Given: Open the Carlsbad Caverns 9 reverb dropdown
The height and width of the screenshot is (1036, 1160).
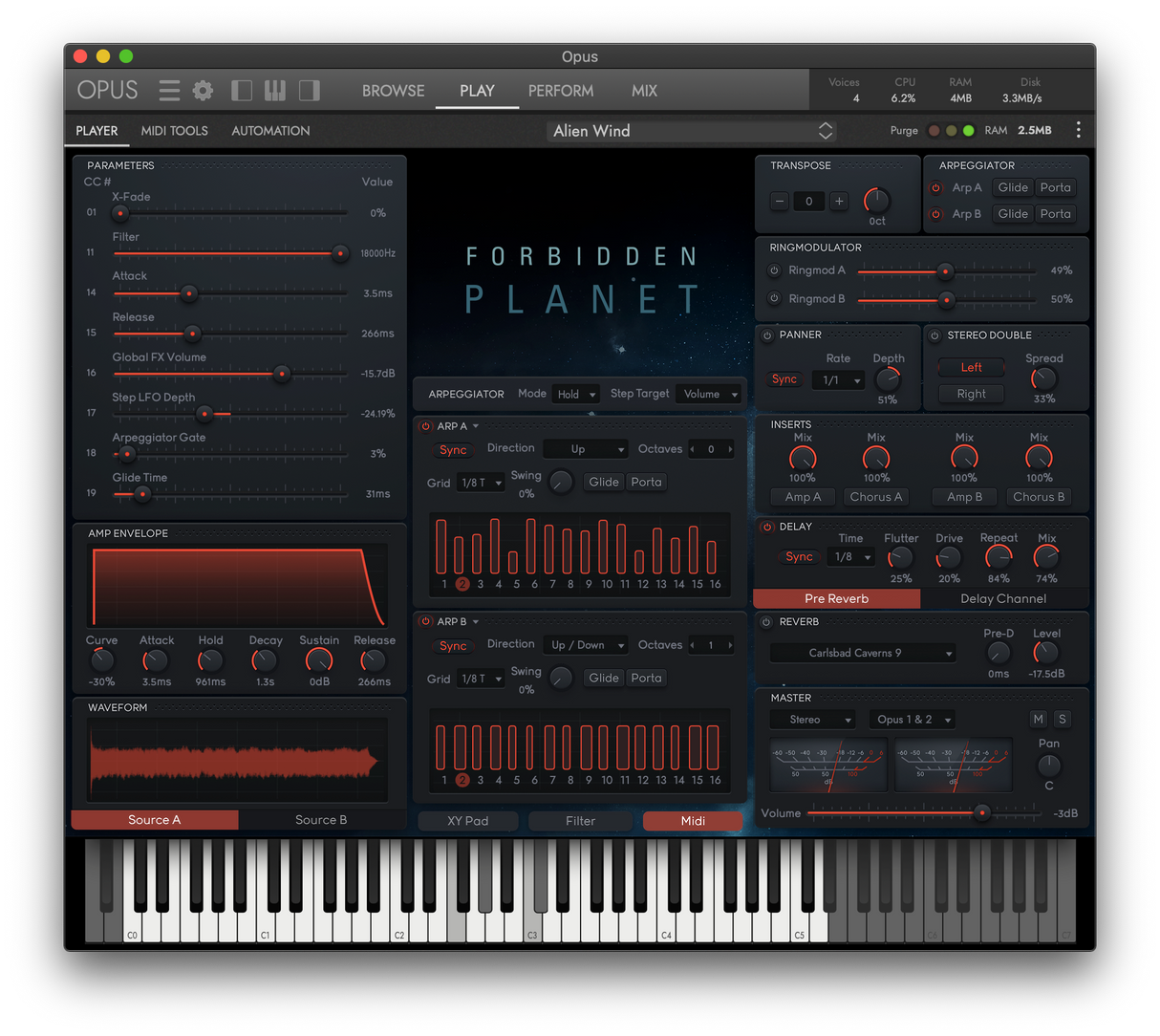Looking at the screenshot, I should (x=862, y=653).
